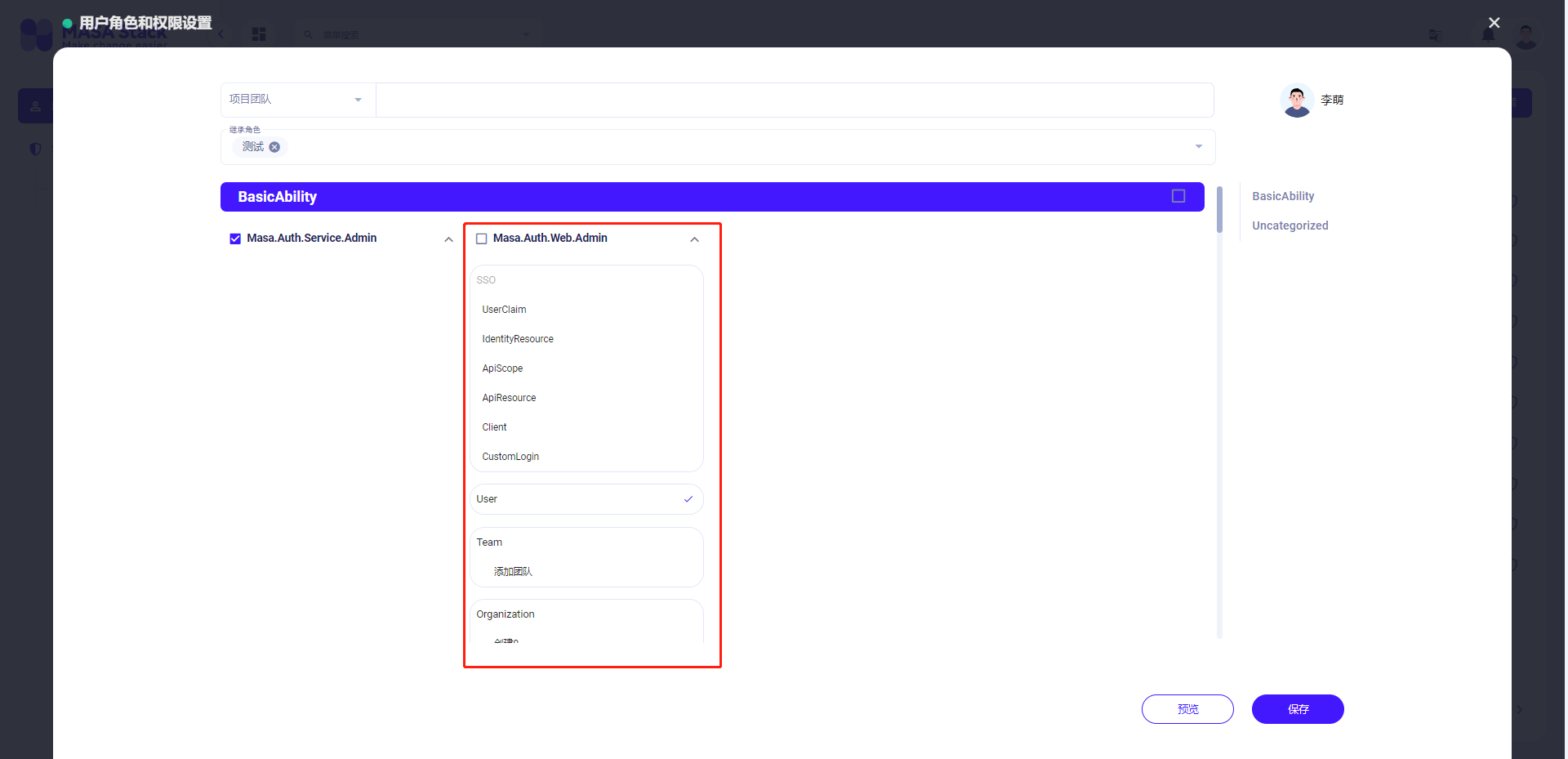
Task: Select the shield permissions icon in the sidebar
Action: coord(35,149)
